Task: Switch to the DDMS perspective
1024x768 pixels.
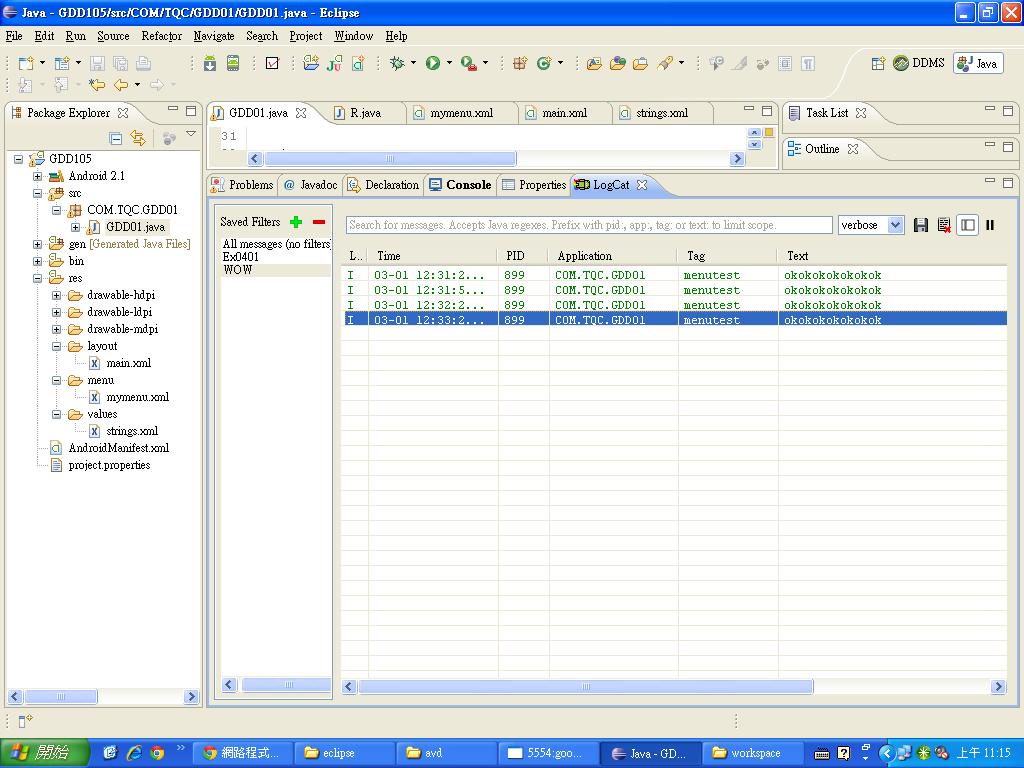Action: 918,63
